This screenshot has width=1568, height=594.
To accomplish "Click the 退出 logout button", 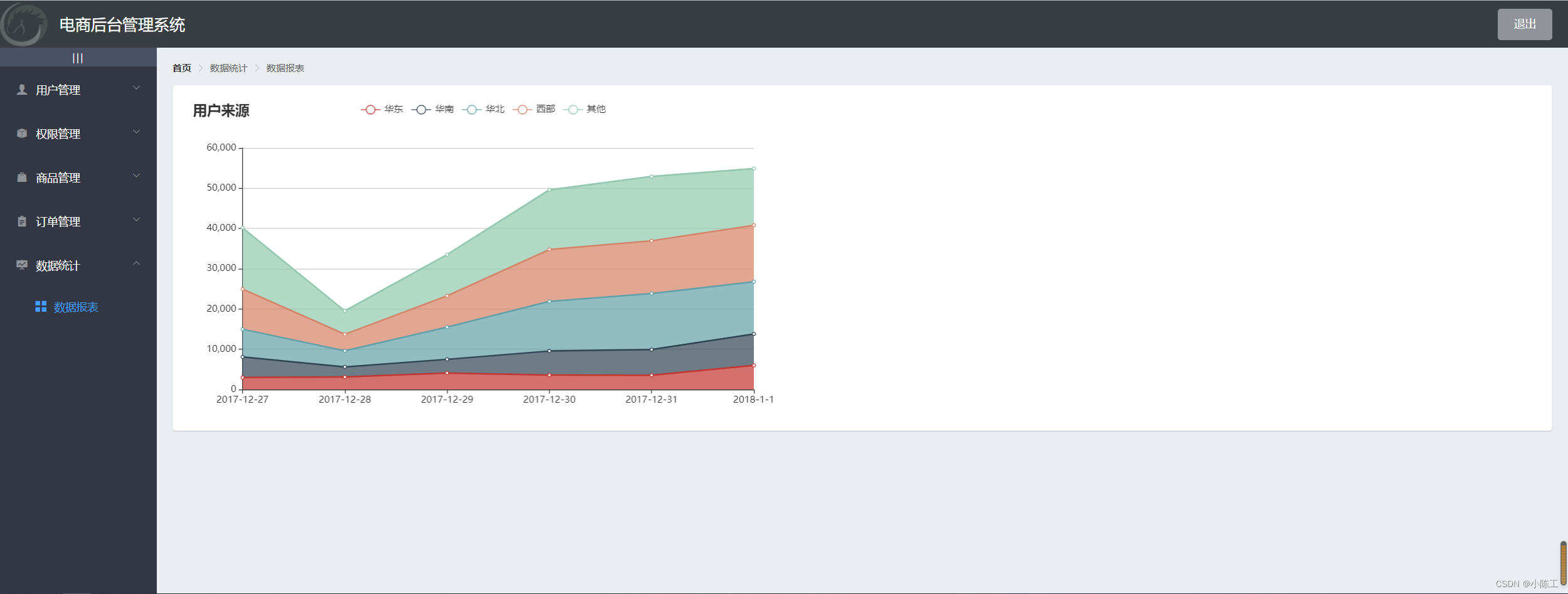I will pyautogui.click(x=1525, y=24).
